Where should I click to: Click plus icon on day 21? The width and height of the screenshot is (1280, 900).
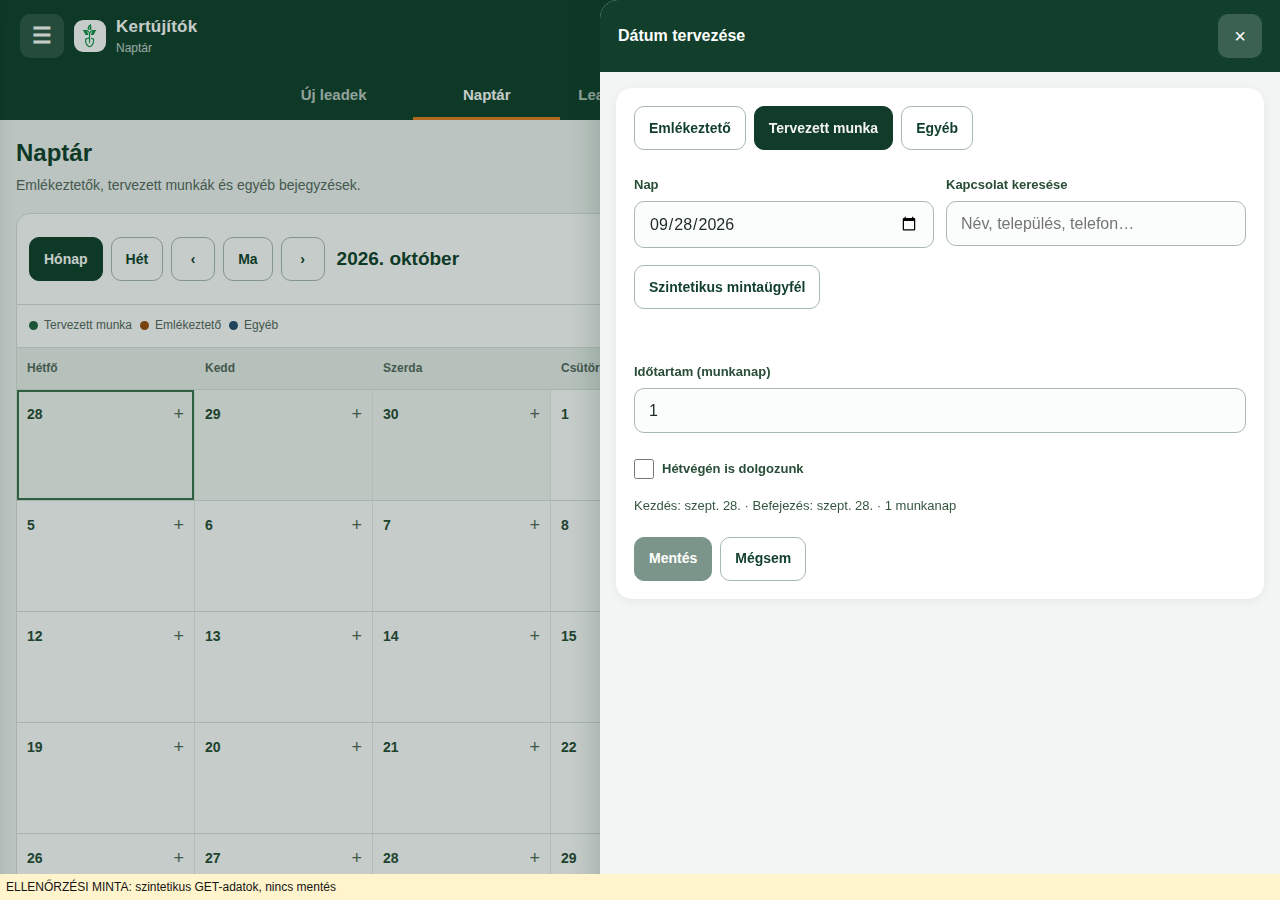(x=534, y=746)
